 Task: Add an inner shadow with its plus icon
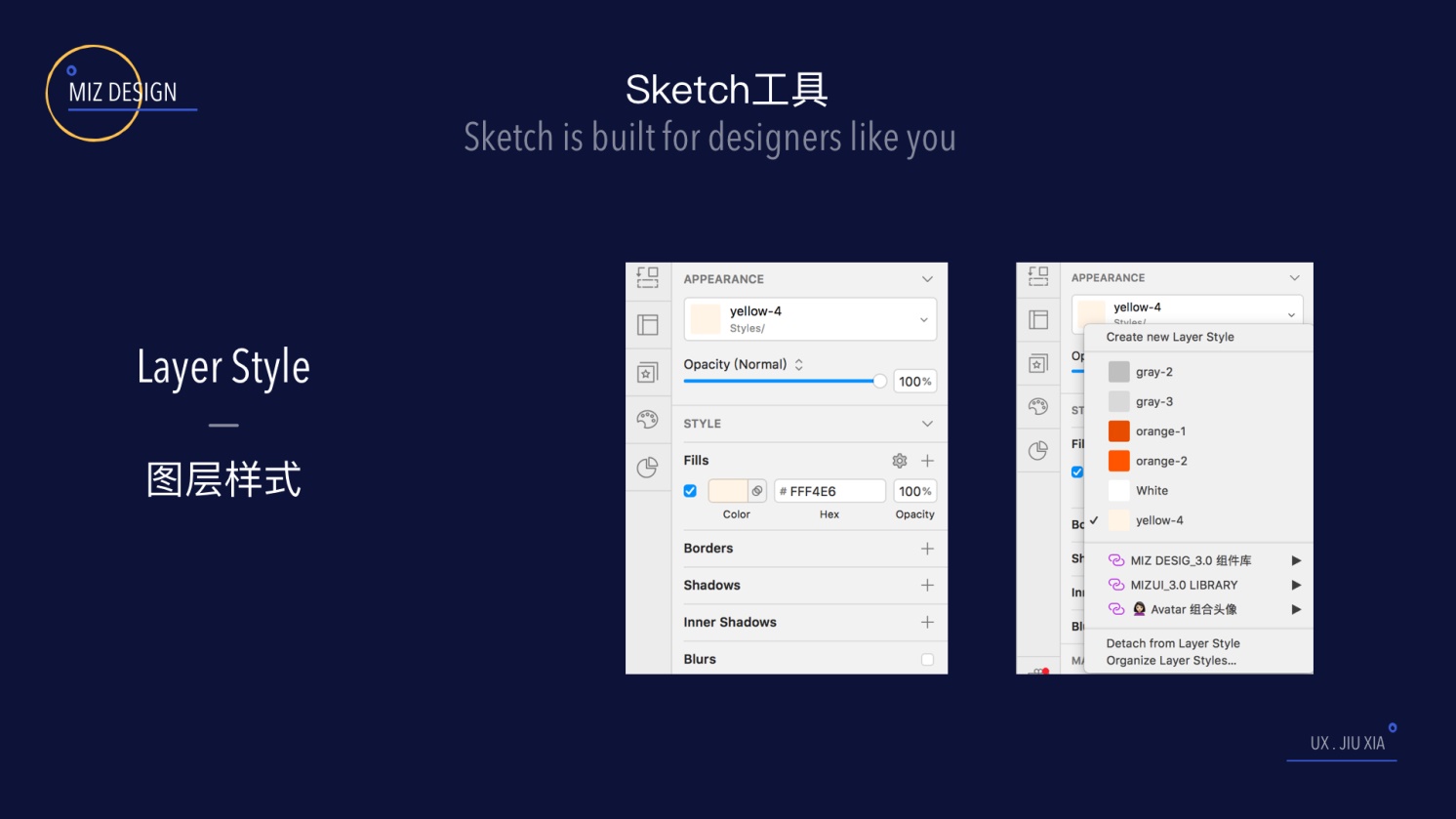[x=927, y=623]
